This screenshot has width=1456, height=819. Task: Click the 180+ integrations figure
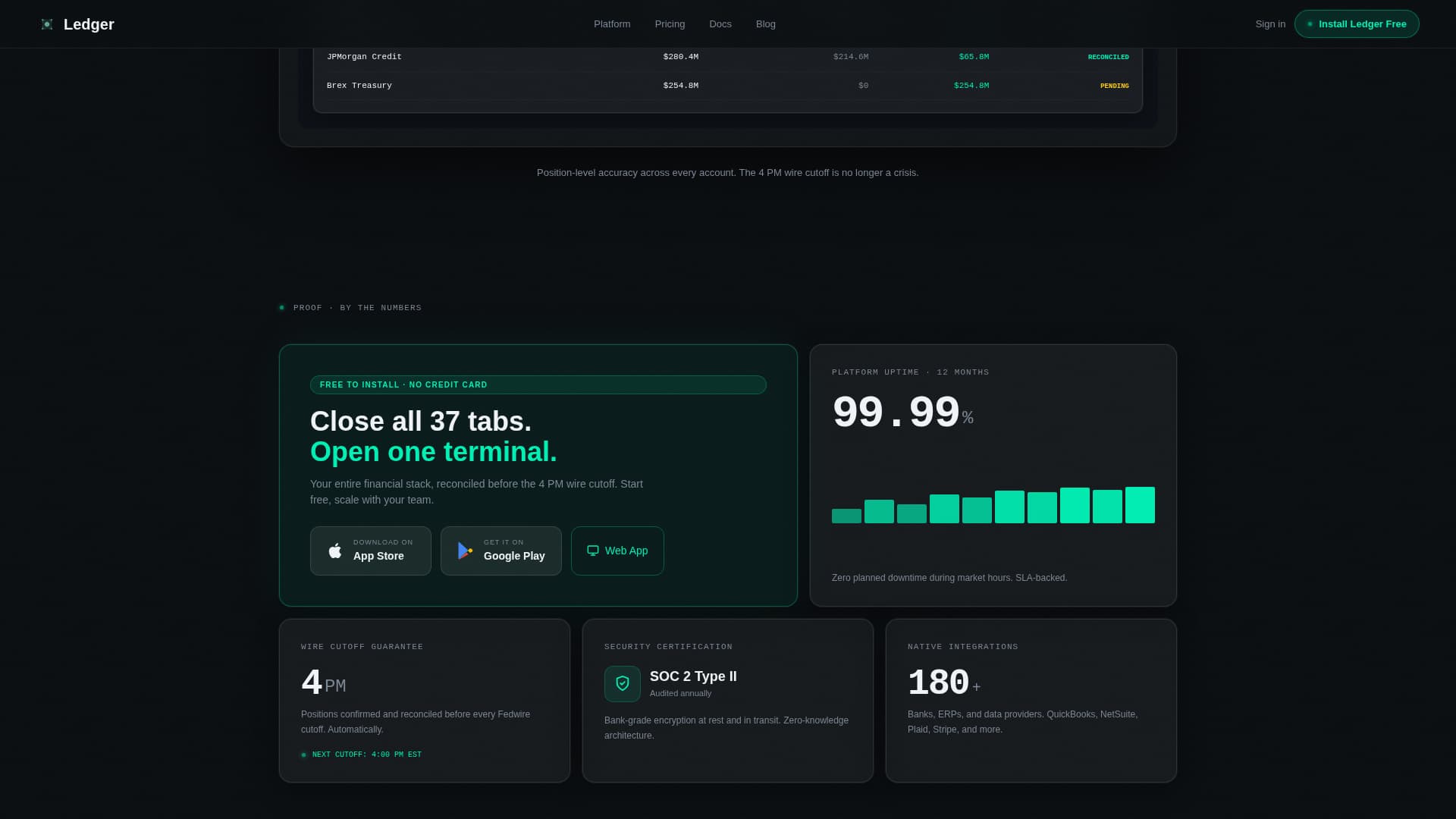(944, 684)
